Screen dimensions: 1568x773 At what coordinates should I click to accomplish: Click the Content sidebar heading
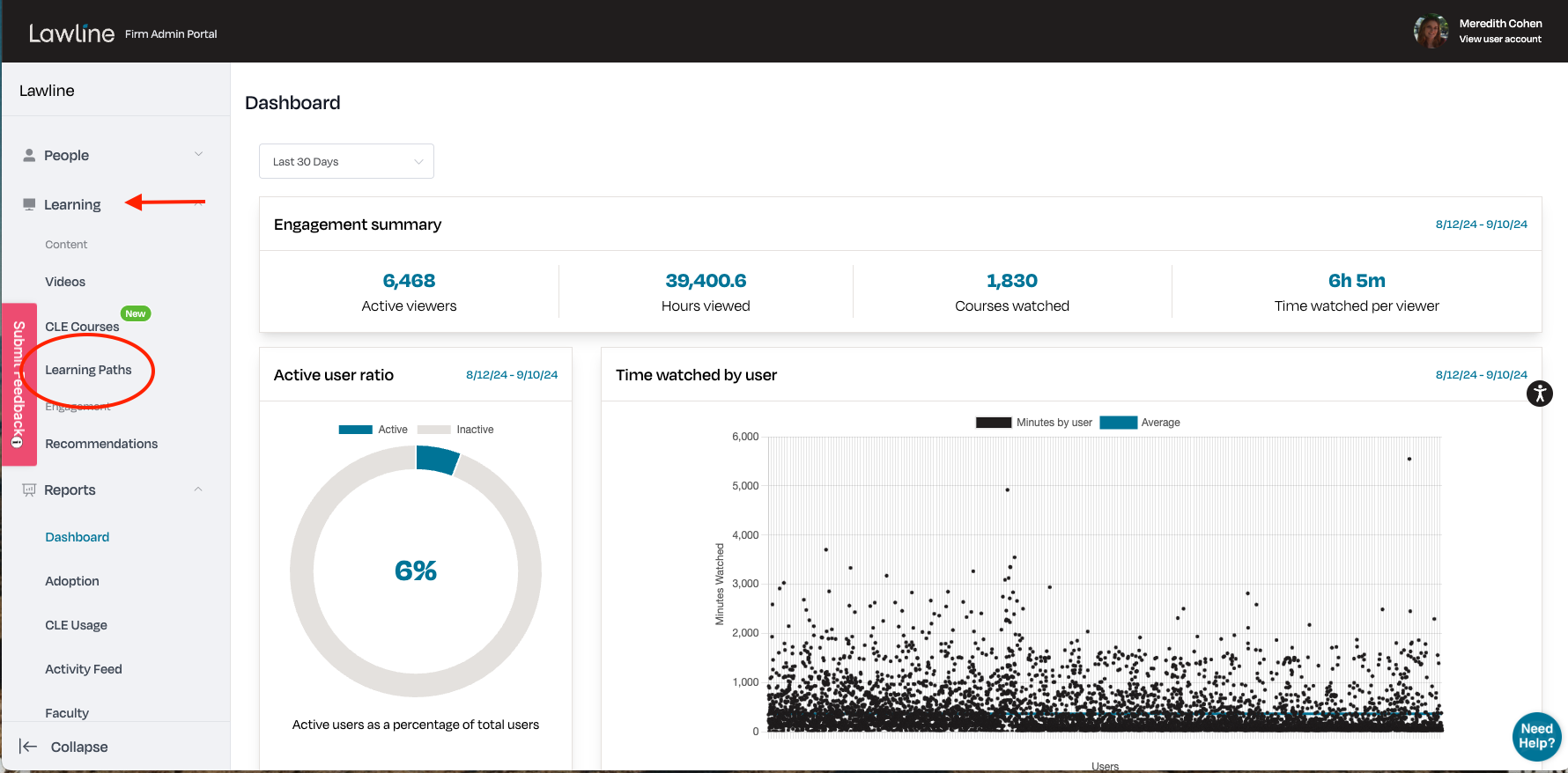[x=66, y=245]
